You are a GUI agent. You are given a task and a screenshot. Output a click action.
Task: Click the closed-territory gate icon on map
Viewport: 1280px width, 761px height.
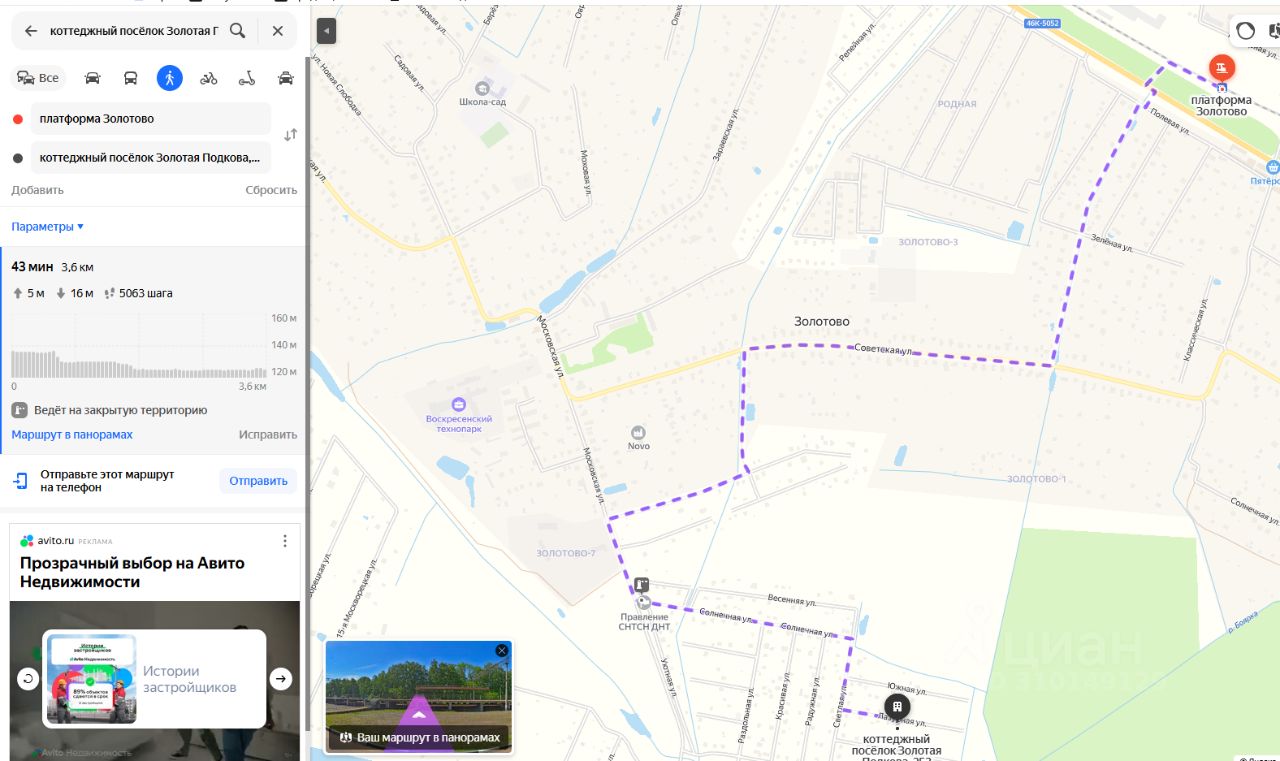[641, 585]
